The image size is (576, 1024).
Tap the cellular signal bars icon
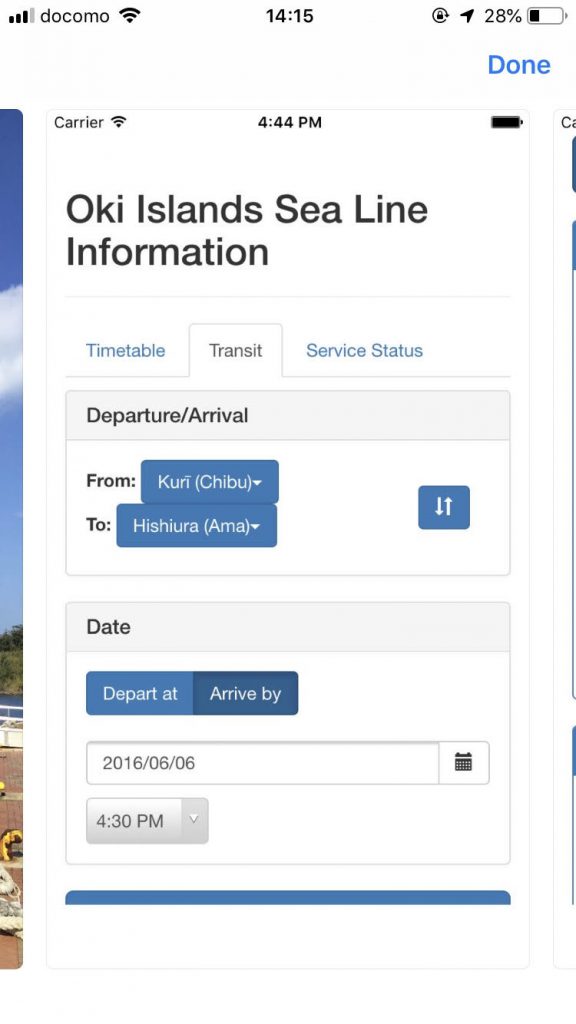point(22,16)
